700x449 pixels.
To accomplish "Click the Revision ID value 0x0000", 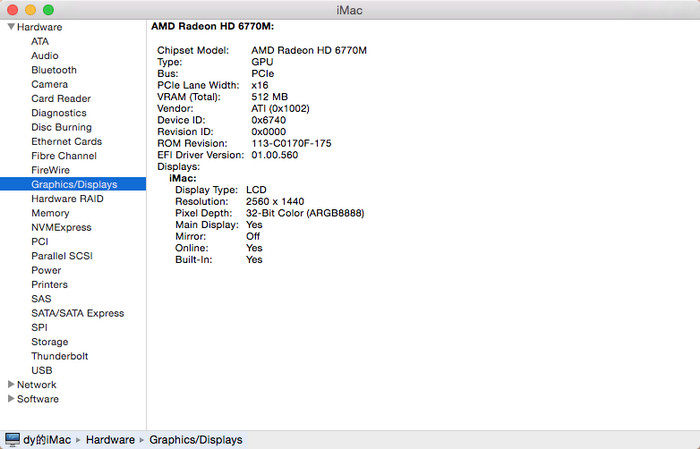I will 268,131.
